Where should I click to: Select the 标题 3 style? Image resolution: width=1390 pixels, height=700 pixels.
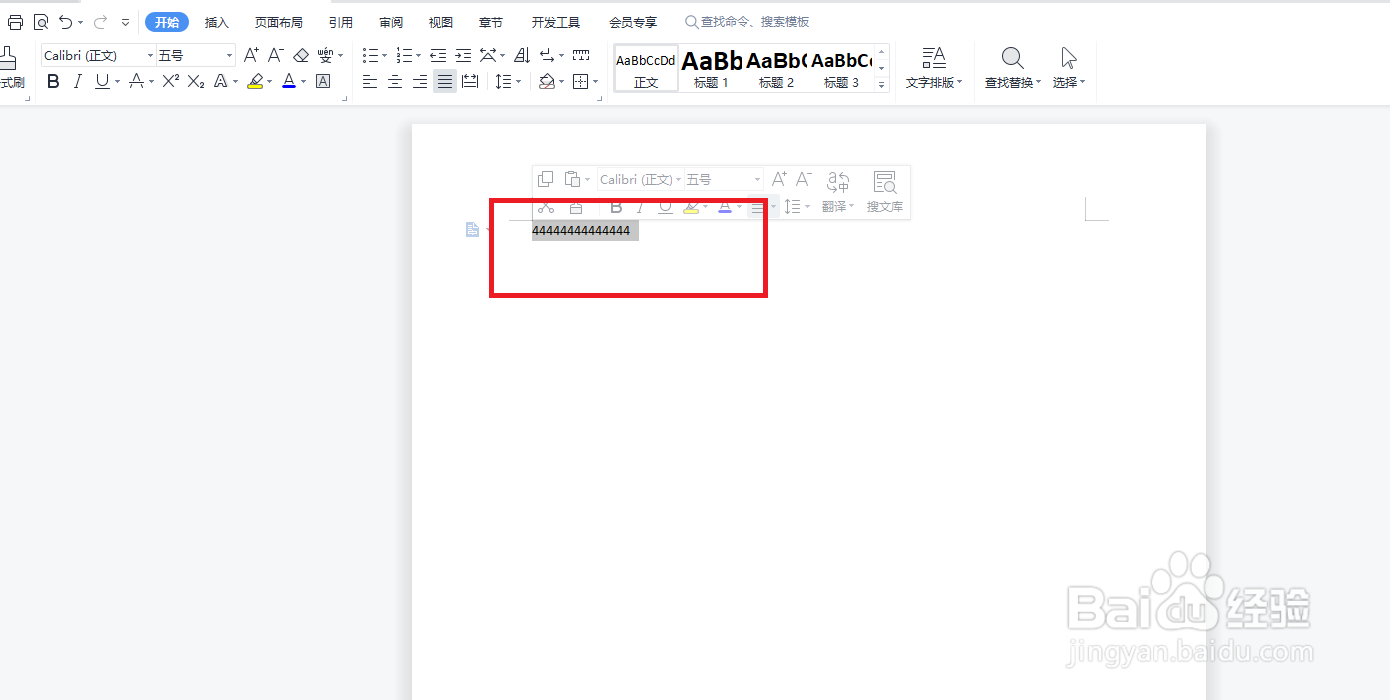841,68
